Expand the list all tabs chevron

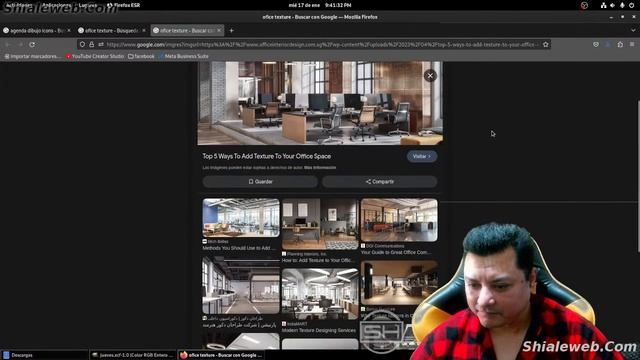pyautogui.click(x=633, y=31)
